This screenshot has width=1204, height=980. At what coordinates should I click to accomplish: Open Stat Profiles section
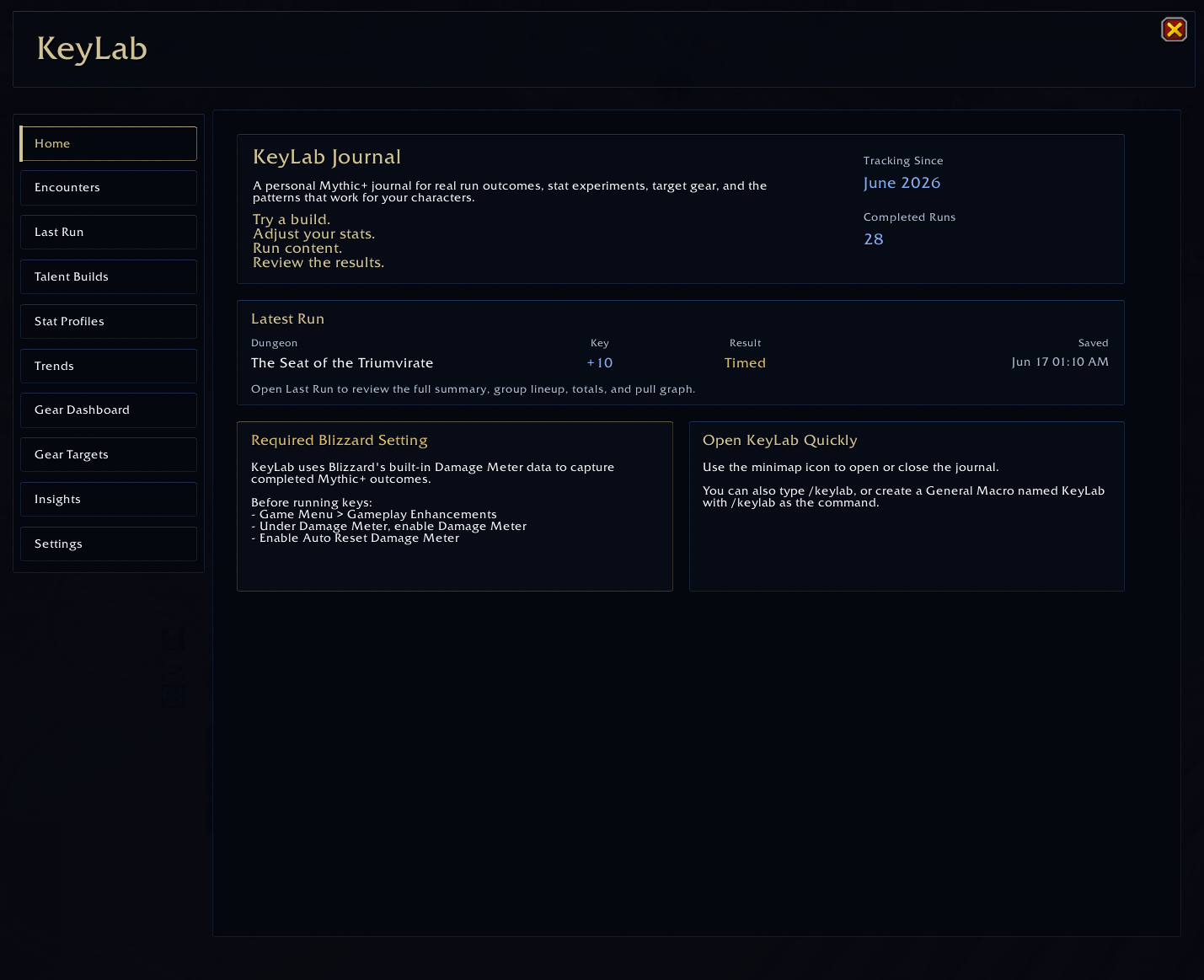tap(109, 321)
